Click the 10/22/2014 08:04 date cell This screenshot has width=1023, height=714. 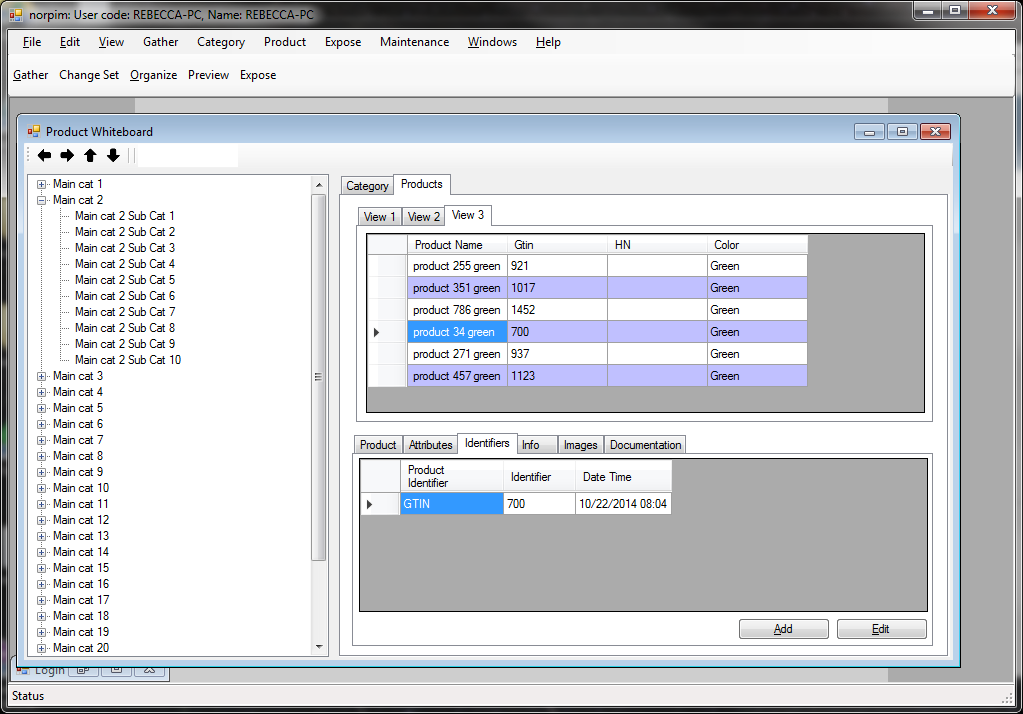tap(623, 504)
